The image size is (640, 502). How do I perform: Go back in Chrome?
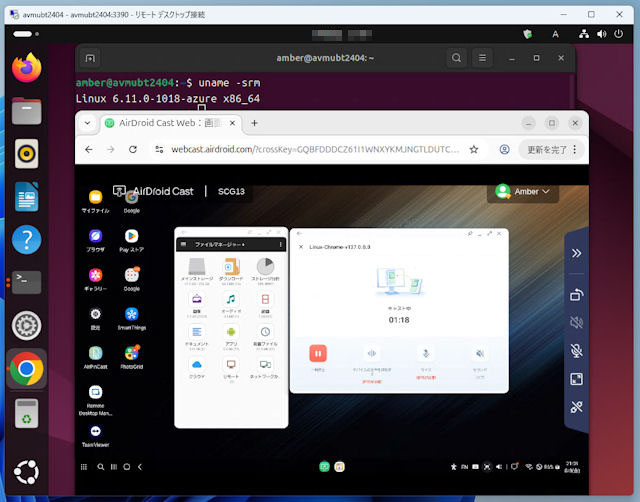point(89,149)
